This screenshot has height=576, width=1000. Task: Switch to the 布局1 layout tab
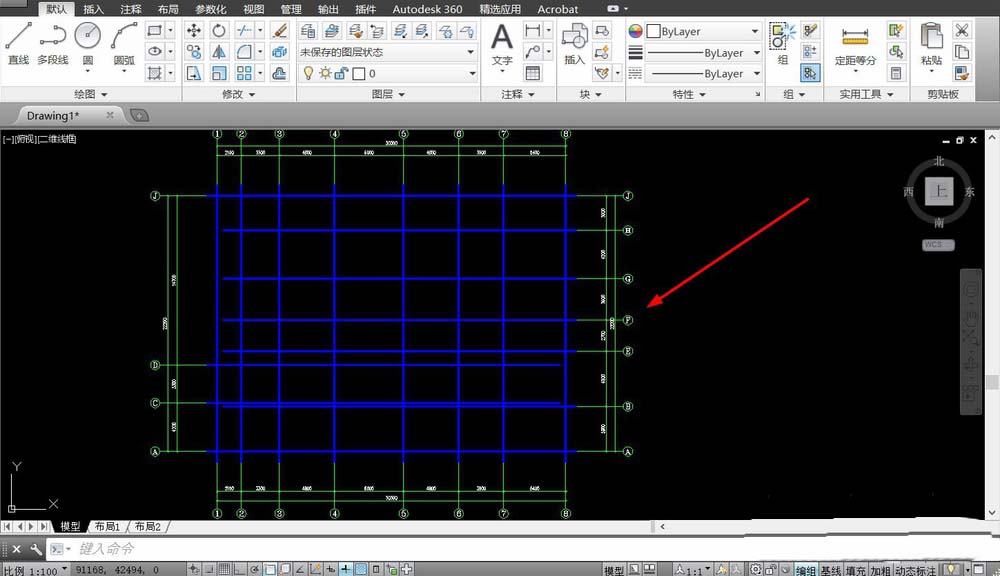pos(107,526)
